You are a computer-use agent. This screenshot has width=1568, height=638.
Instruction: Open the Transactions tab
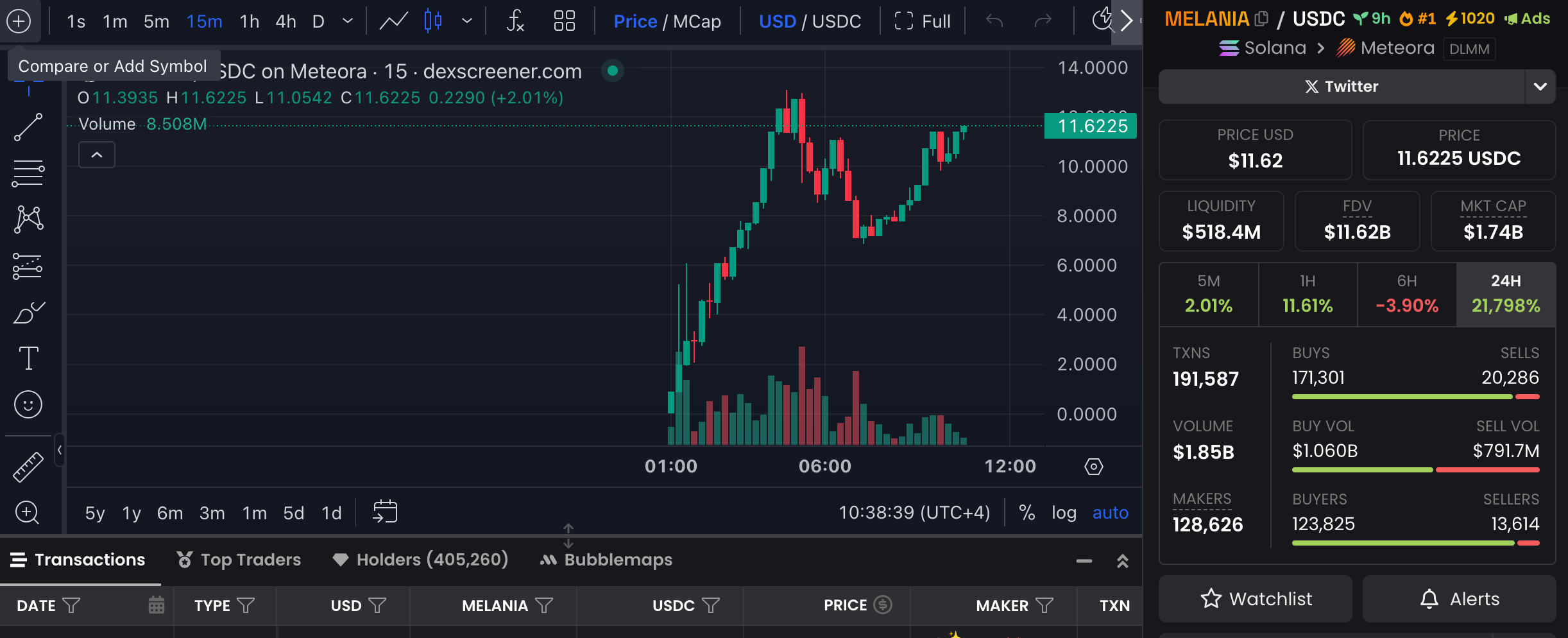(x=78, y=560)
